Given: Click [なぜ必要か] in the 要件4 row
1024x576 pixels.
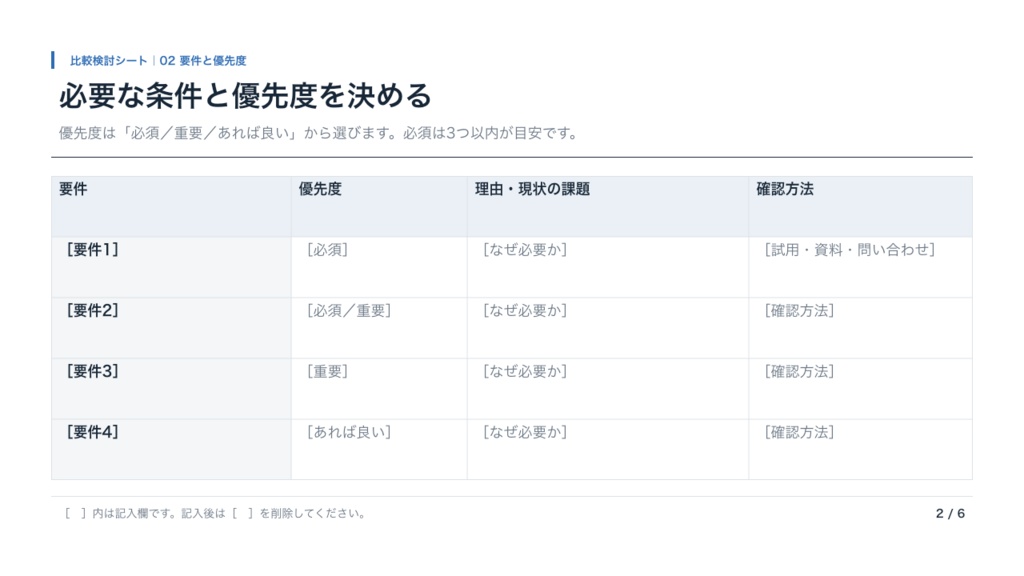Looking at the screenshot, I should (525, 432).
